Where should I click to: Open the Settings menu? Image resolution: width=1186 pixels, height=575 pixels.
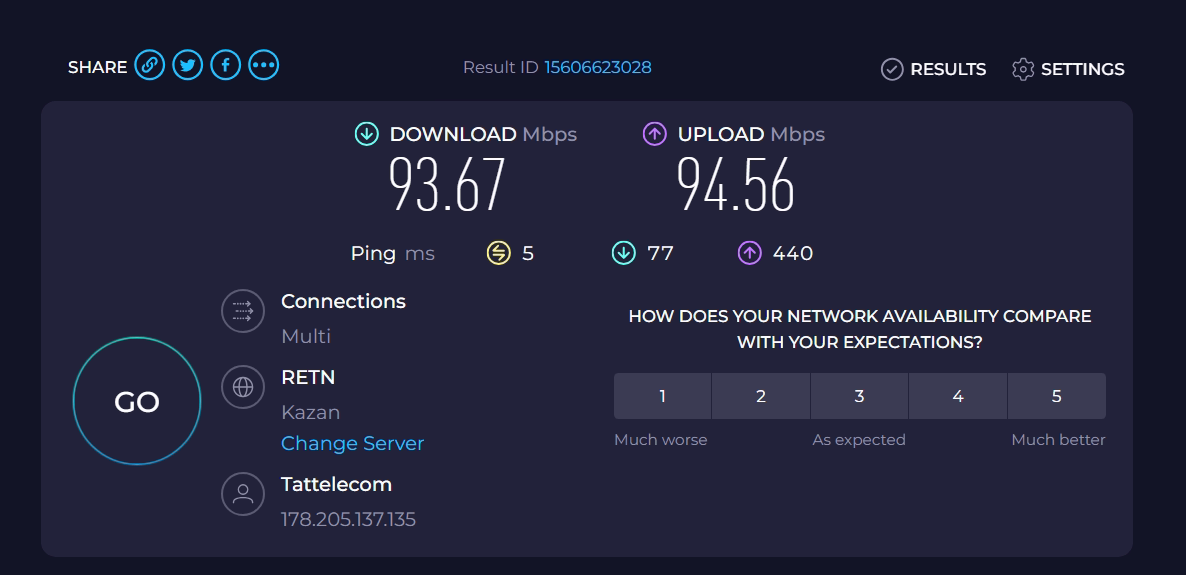[x=1068, y=69]
